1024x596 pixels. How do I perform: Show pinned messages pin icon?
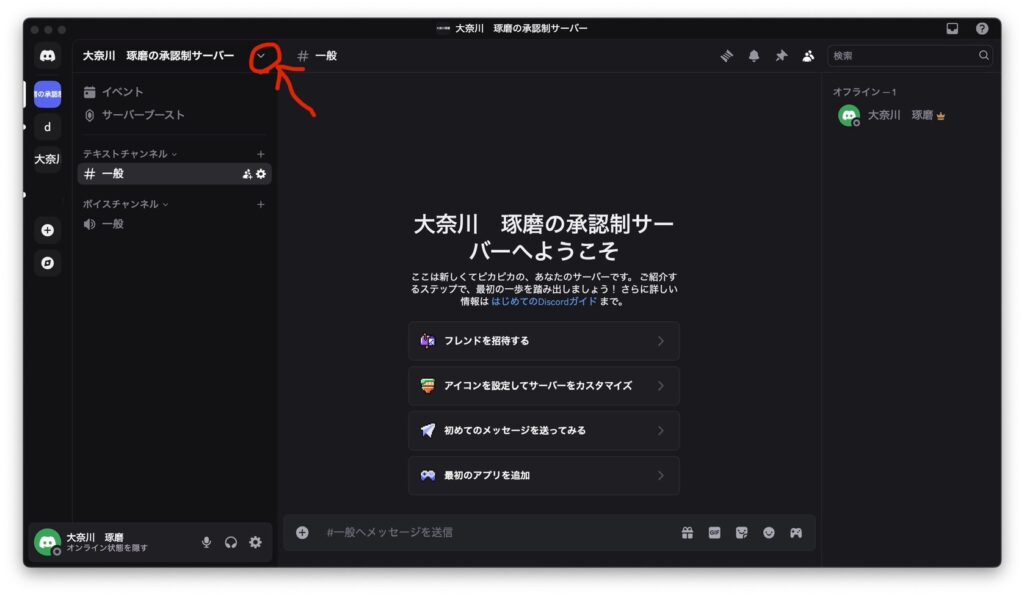click(781, 56)
